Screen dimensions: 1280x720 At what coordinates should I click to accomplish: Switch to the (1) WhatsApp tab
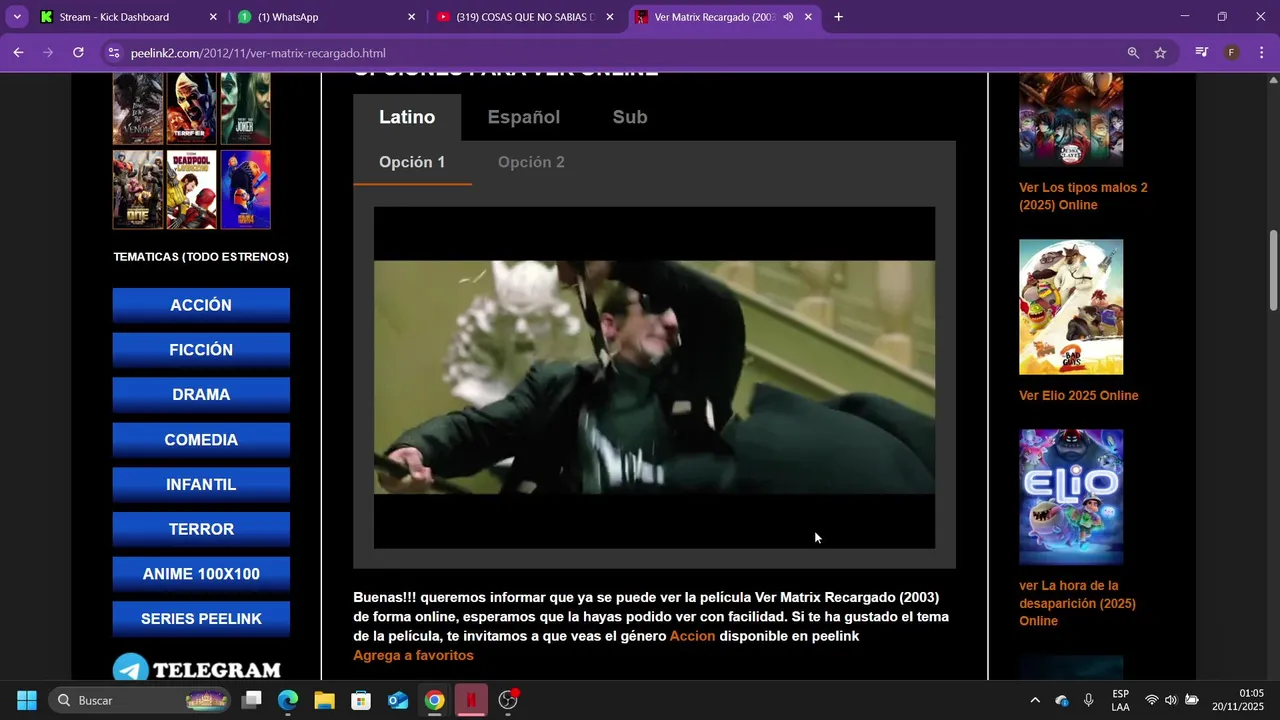326,17
